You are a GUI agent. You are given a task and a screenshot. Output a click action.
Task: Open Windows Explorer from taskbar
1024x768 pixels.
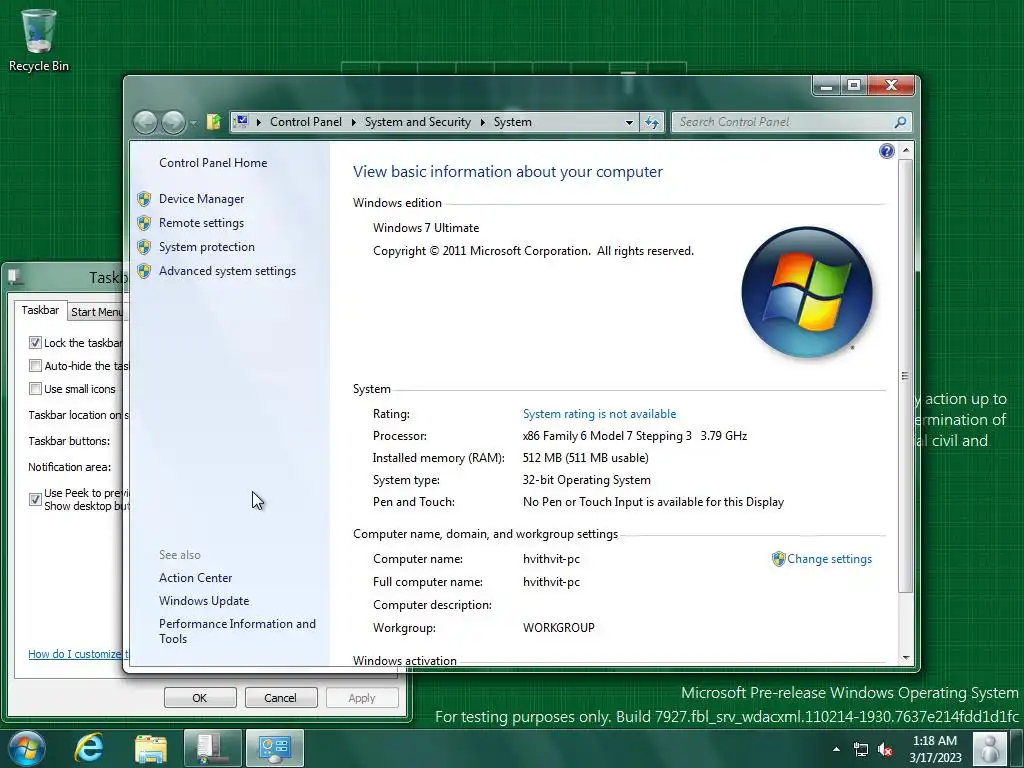151,748
